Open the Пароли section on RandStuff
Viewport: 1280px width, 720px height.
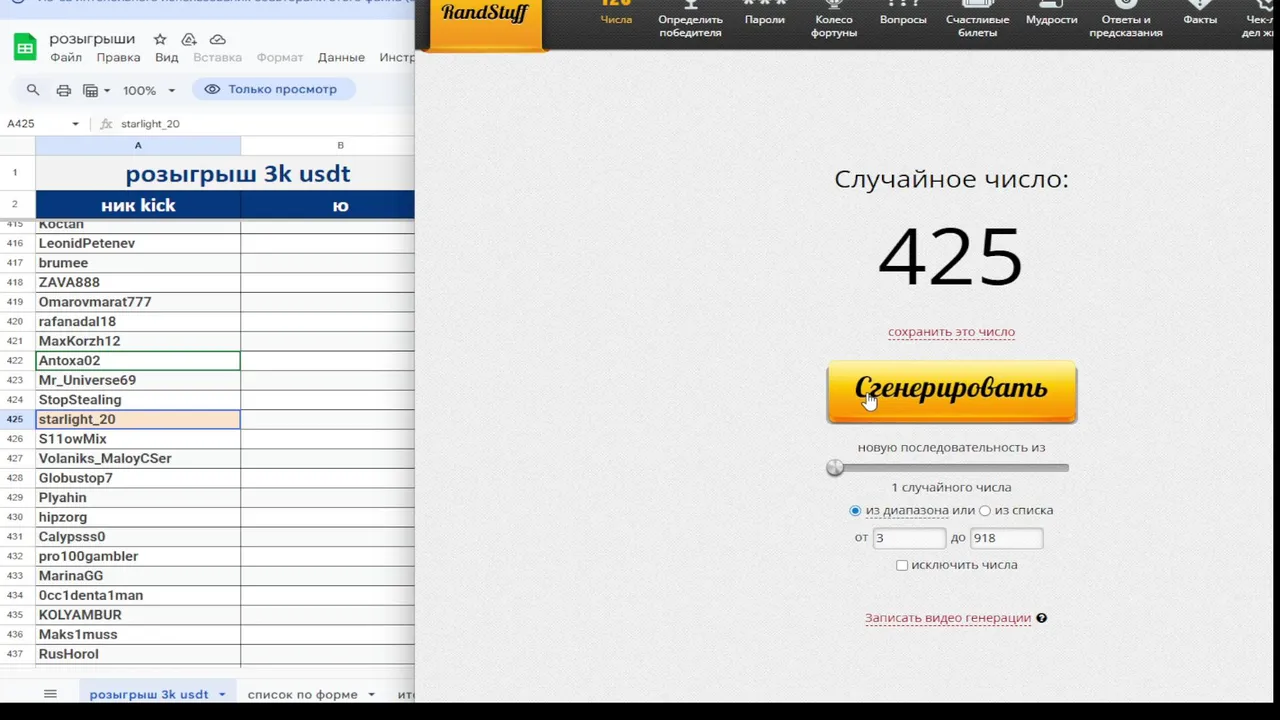click(x=765, y=13)
